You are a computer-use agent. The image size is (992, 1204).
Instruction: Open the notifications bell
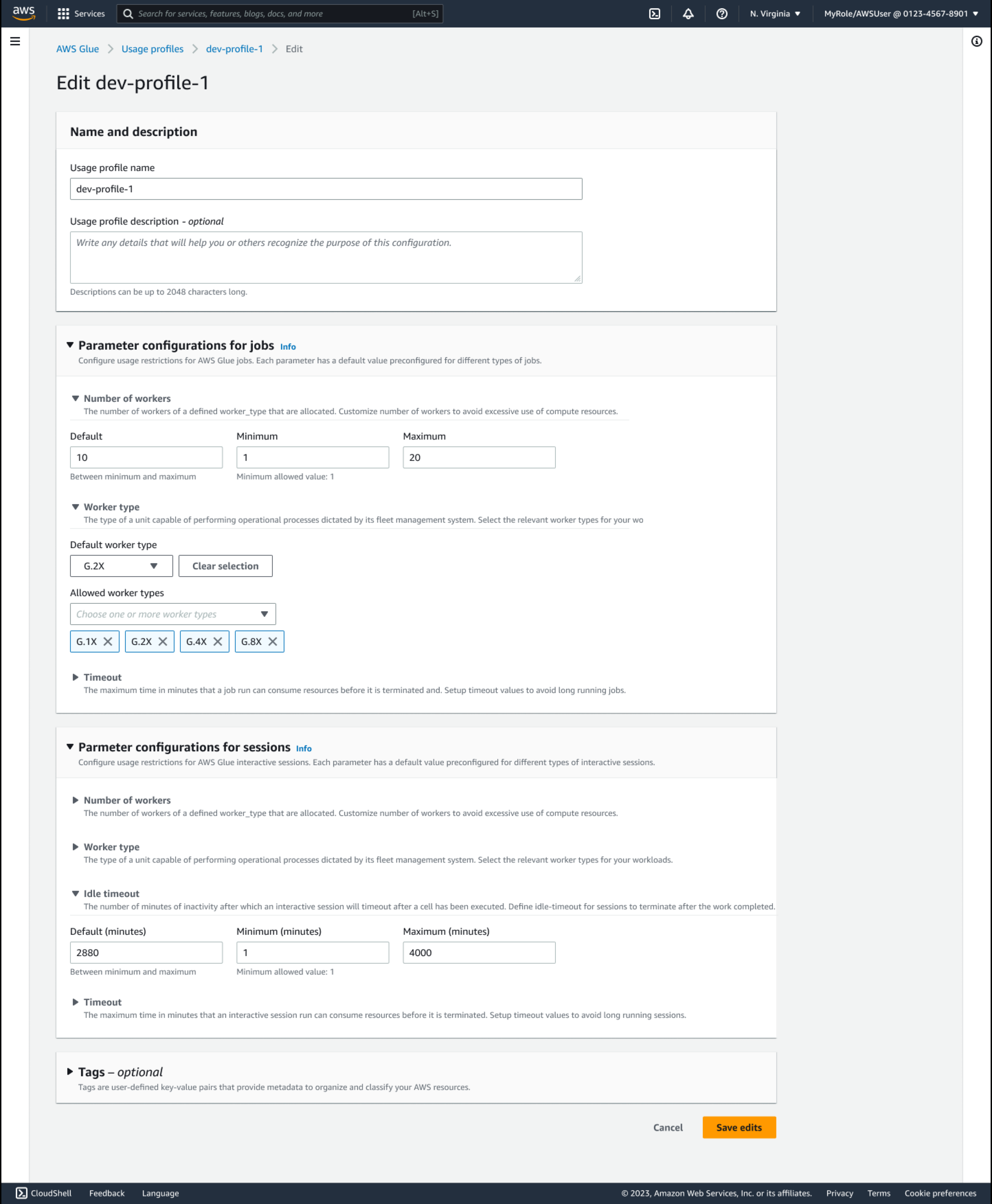(688, 13)
